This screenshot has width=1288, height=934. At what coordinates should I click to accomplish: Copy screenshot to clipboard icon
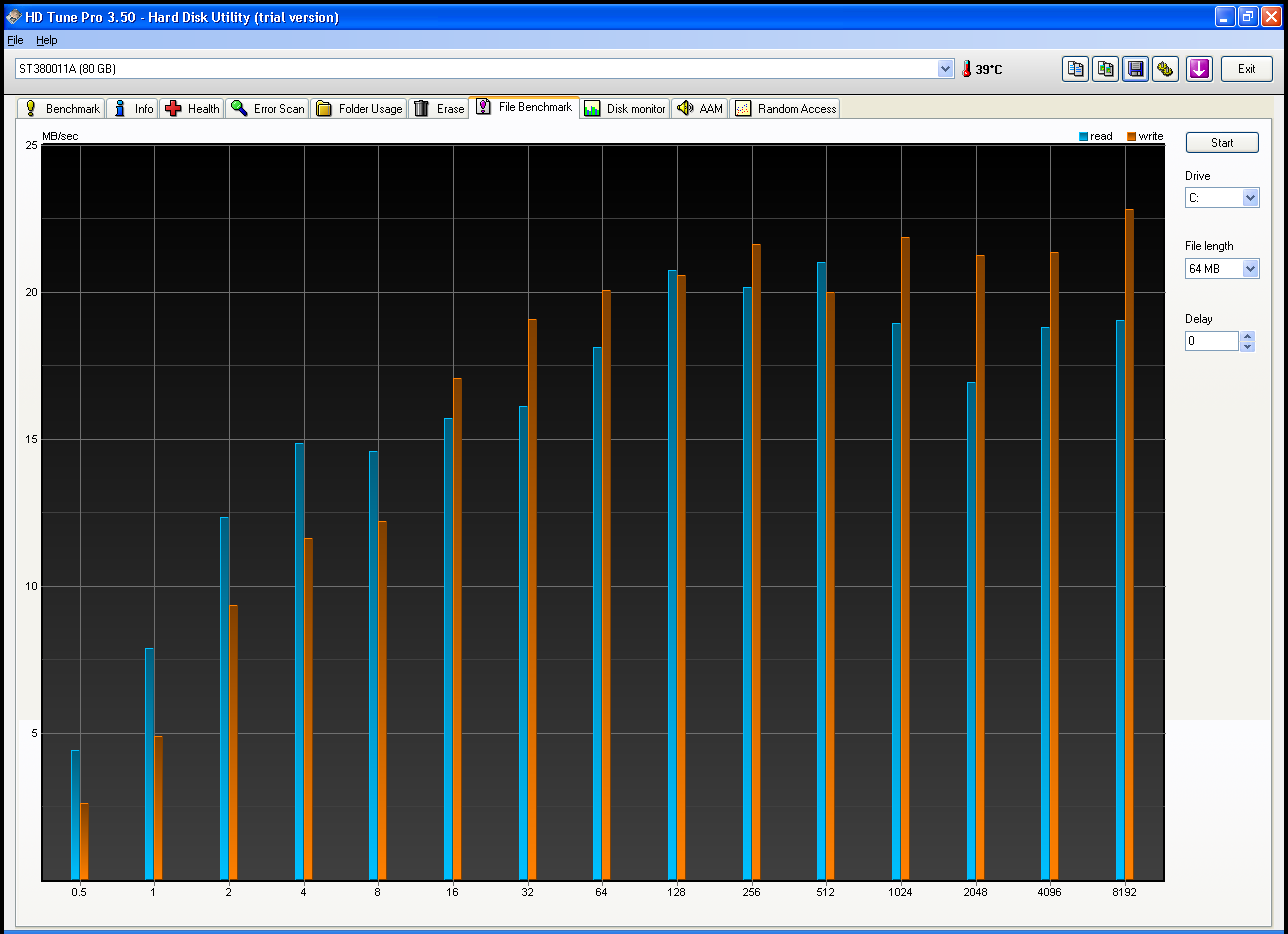(1105, 69)
